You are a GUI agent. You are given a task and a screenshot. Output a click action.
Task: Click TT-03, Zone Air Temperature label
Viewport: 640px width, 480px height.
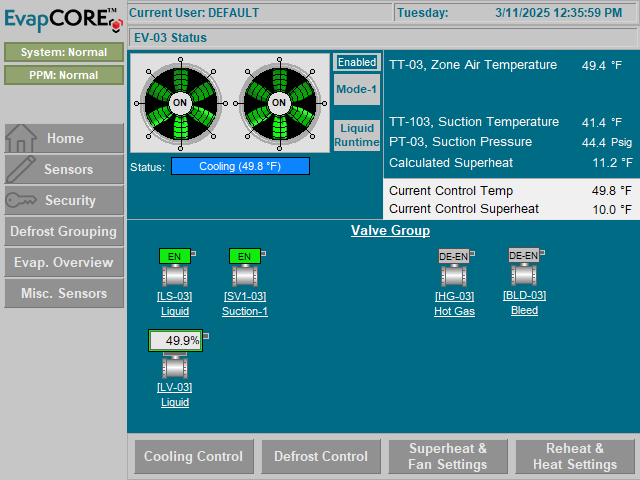click(473, 65)
